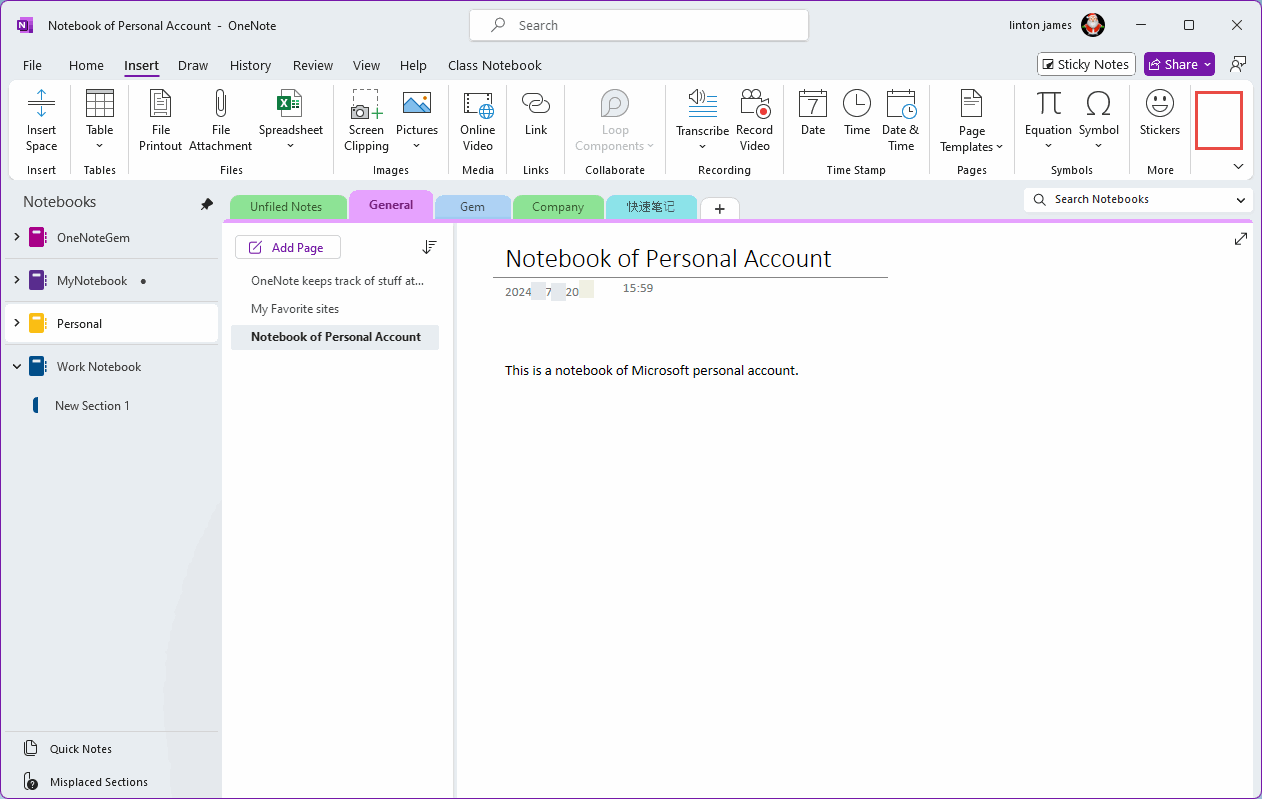Insert a File Printout
The height and width of the screenshot is (799, 1262).
pos(160,120)
